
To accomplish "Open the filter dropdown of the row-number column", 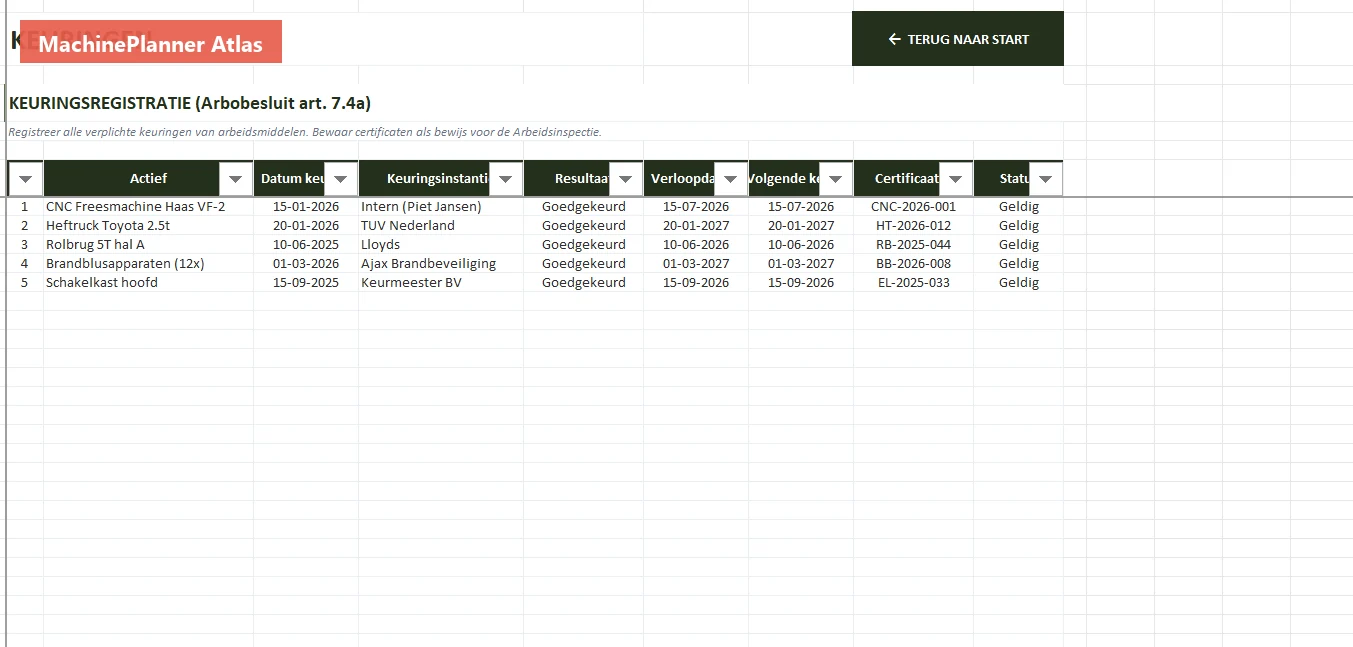I will pos(25,179).
